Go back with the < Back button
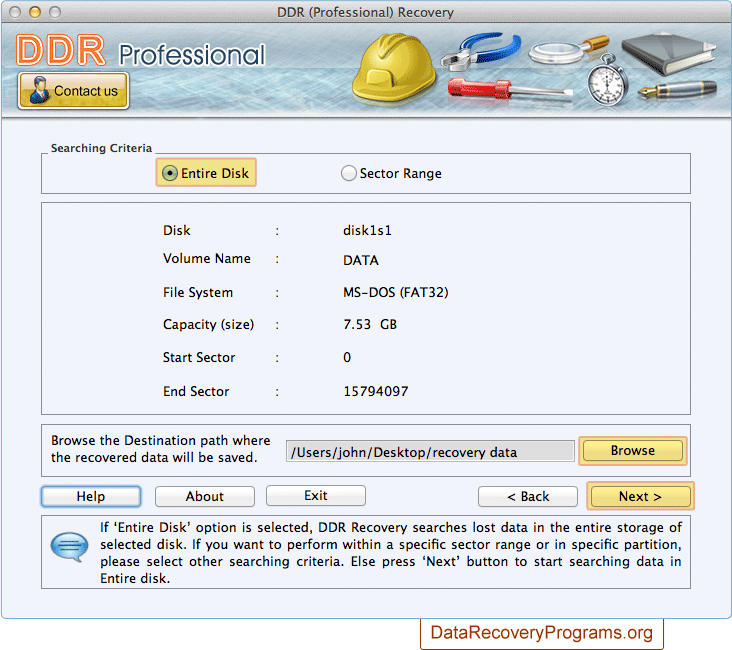Viewport: 732px width, 650px height. coord(528,496)
